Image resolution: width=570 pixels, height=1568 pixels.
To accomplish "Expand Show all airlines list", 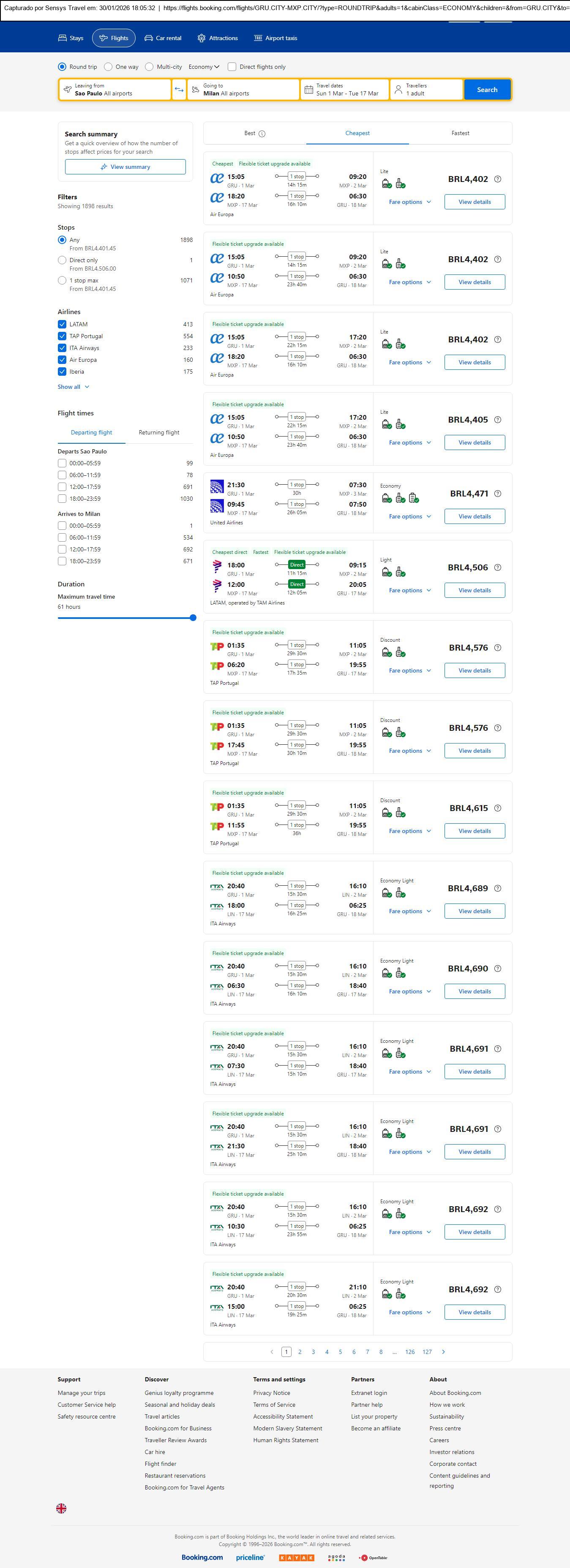I will click(x=74, y=387).
